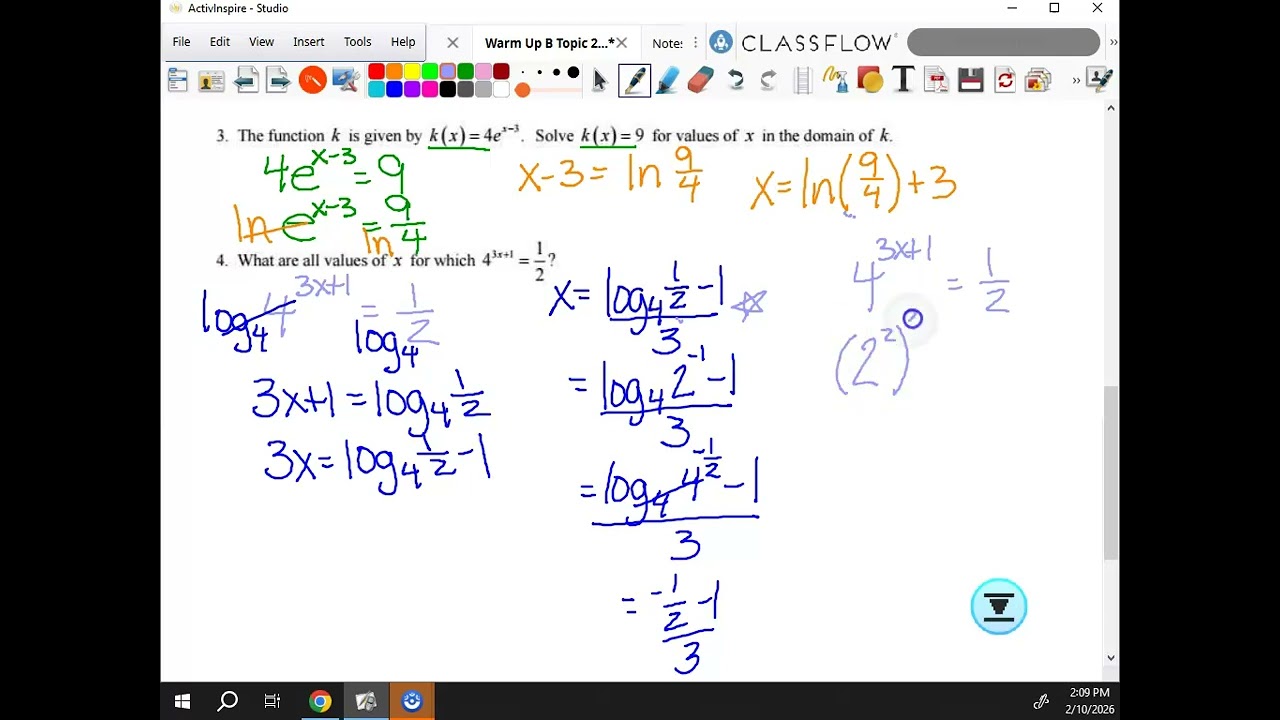Pick the black color swatch
The image size is (1280, 720).
point(448,89)
